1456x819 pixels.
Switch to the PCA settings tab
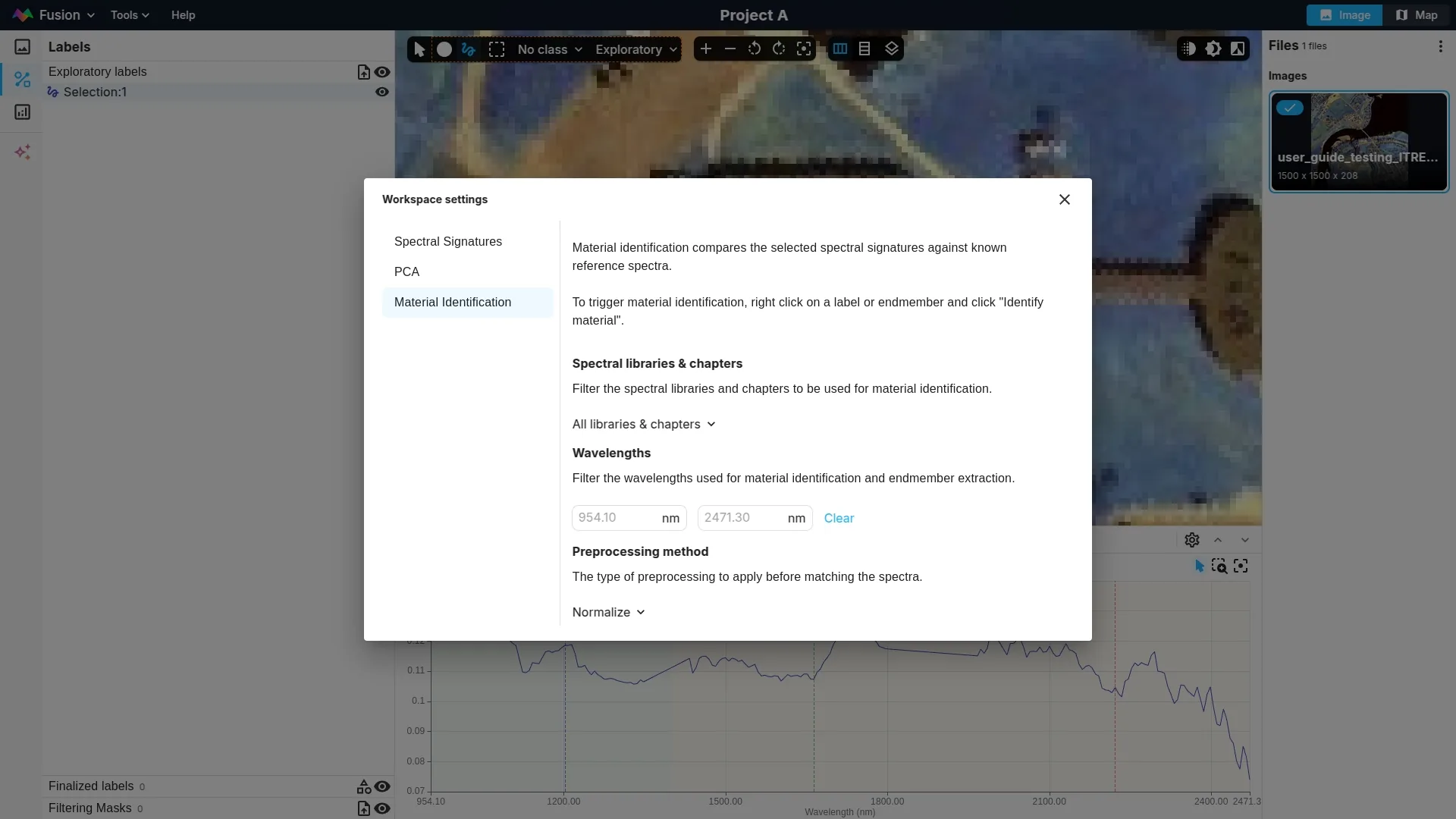pos(407,271)
